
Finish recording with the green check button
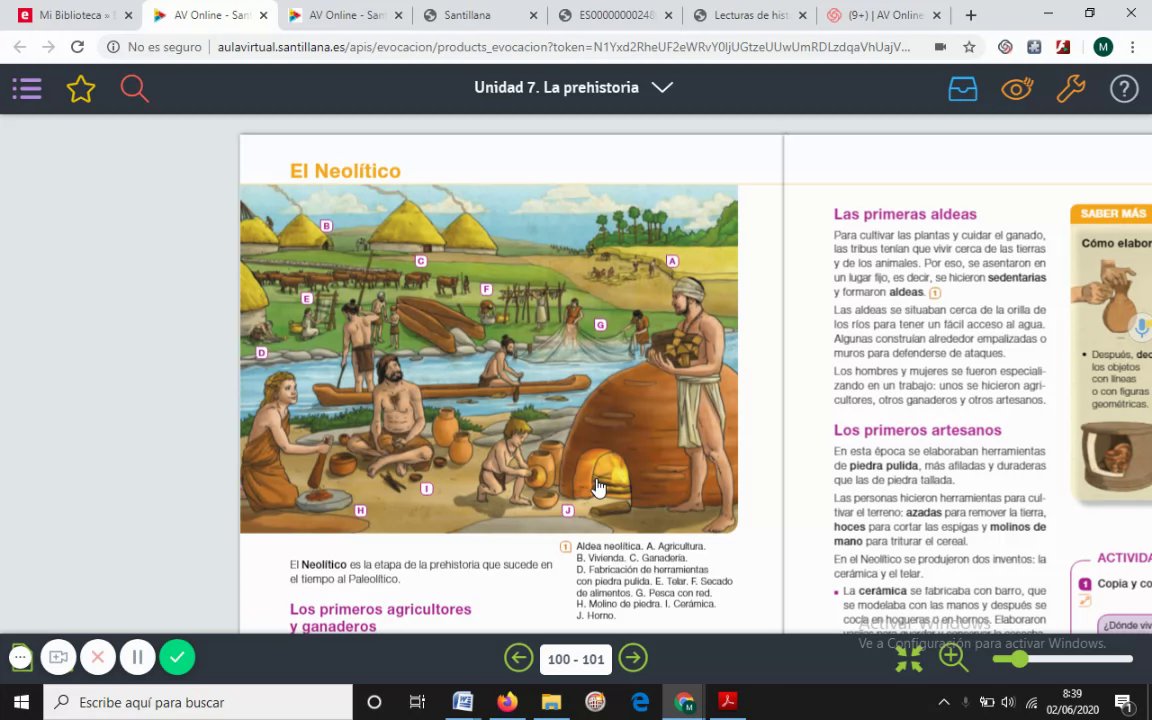[177, 657]
